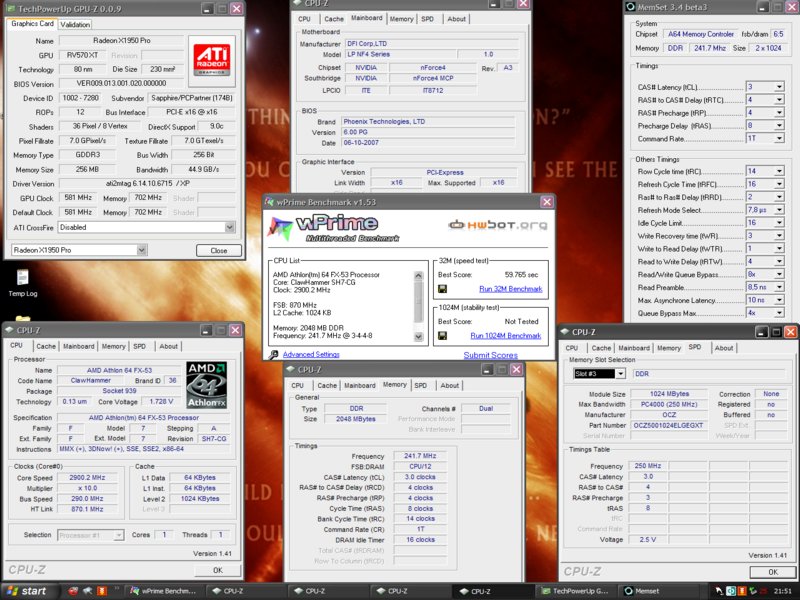Click the save icon under 1024M stability test
The image size is (800, 600).
(442, 335)
